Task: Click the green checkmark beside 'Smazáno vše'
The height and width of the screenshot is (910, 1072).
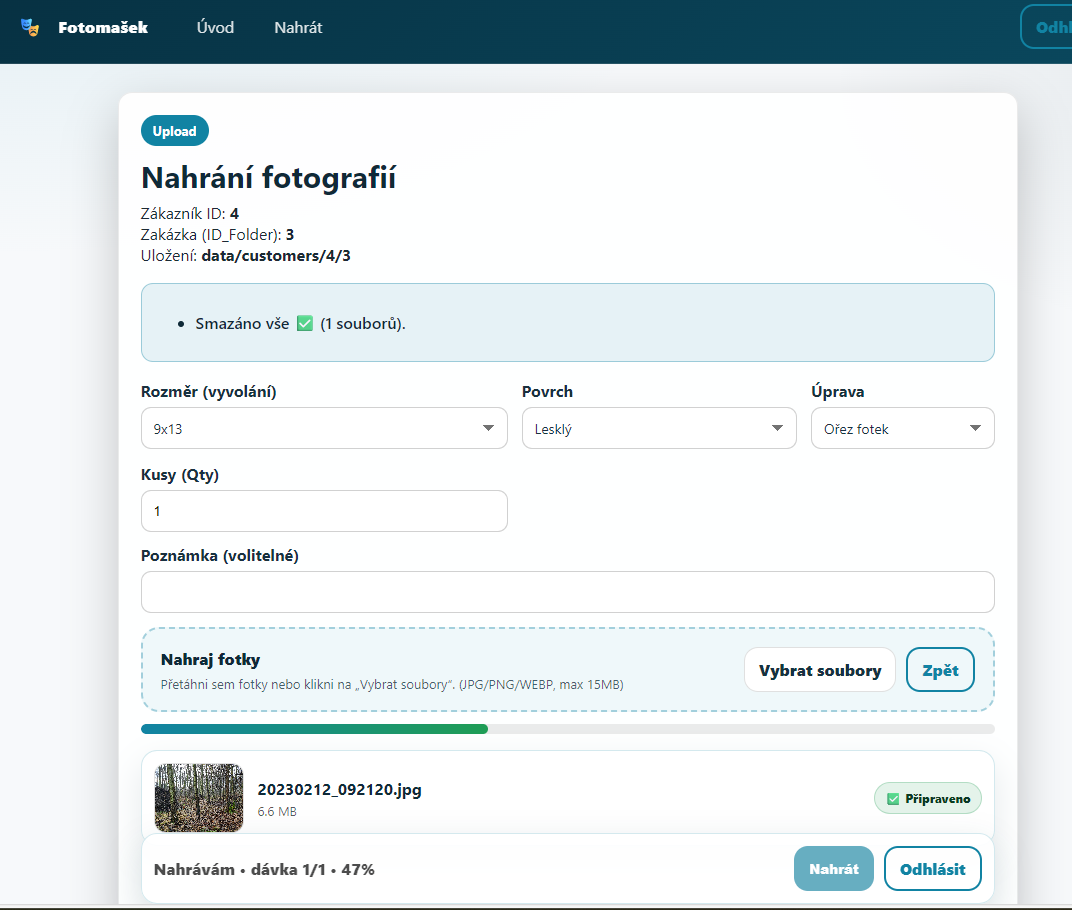Action: point(304,323)
